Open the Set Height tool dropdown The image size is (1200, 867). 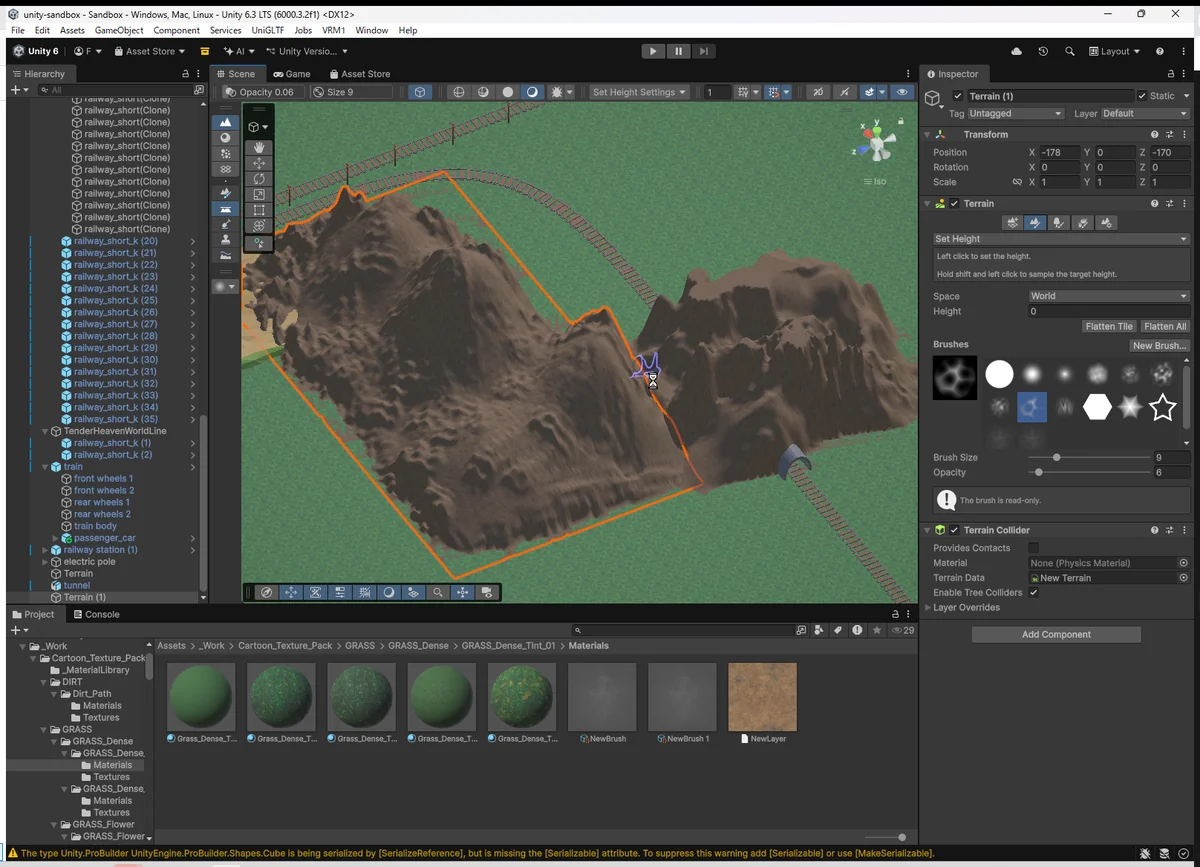(1060, 239)
